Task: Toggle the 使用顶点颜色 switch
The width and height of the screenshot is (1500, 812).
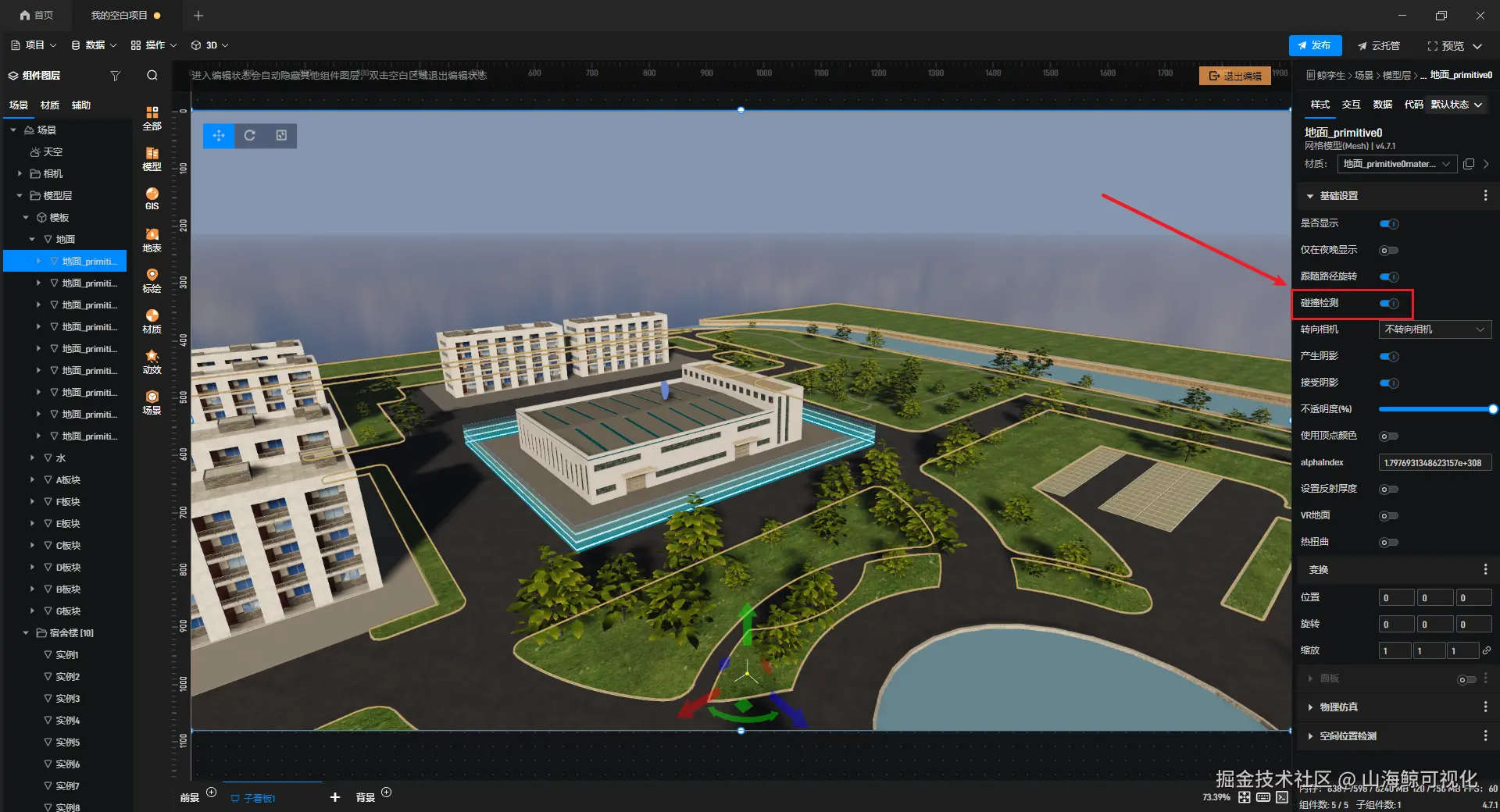Action: (1389, 436)
